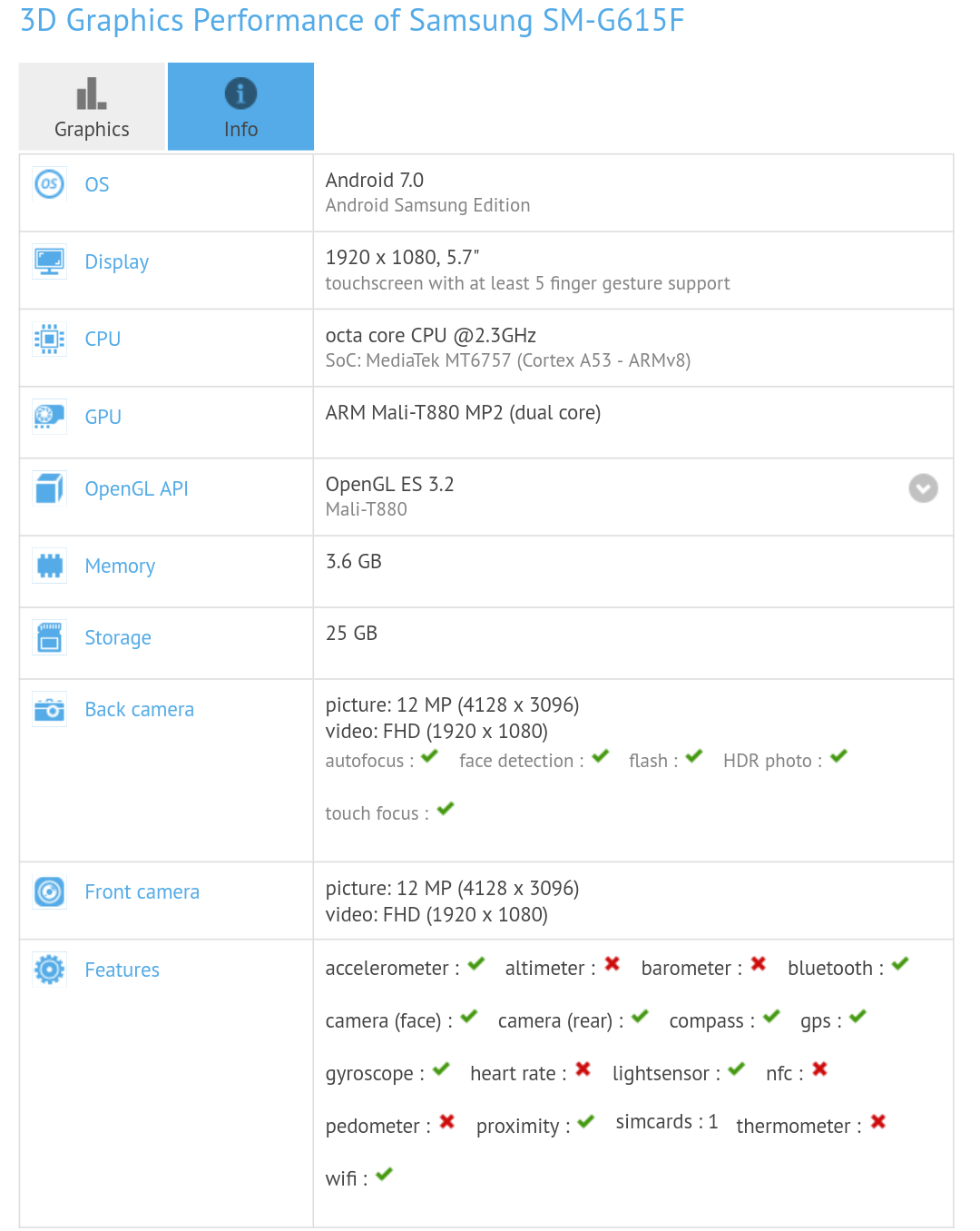
Task: Click the lightsensor green checkmark
Action: pyautogui.click(x=737, y=1069)
